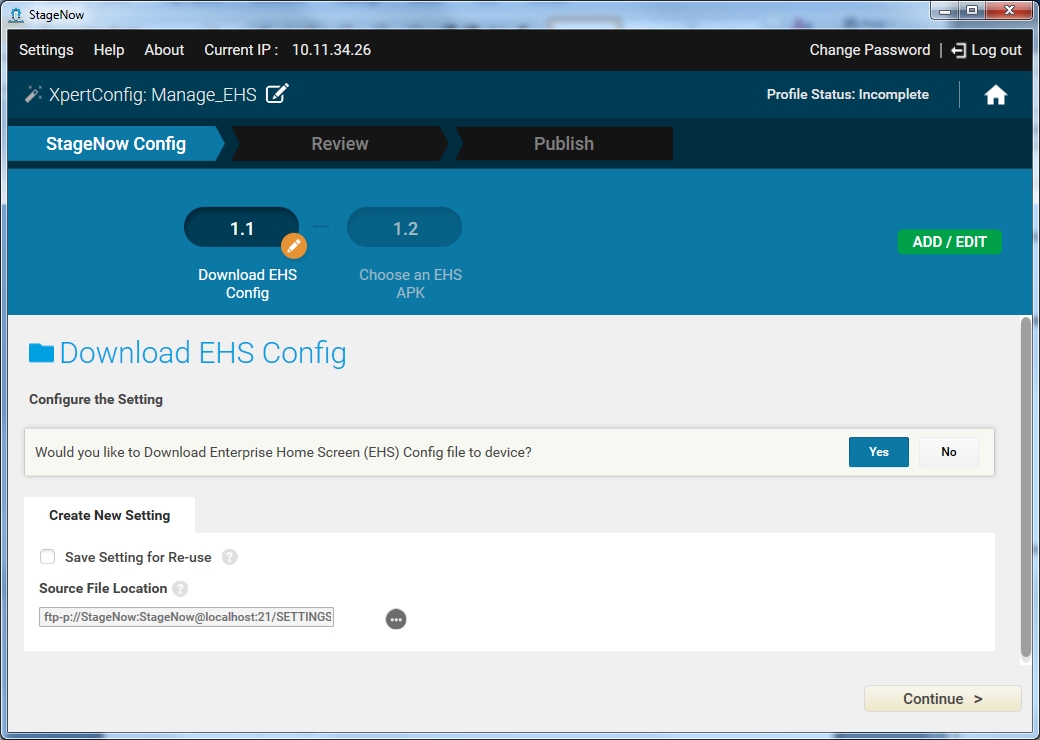Screen dimensions: 1040x740
Task: Open file browser with ellipsis button
Action: click(x=396, y=619)
